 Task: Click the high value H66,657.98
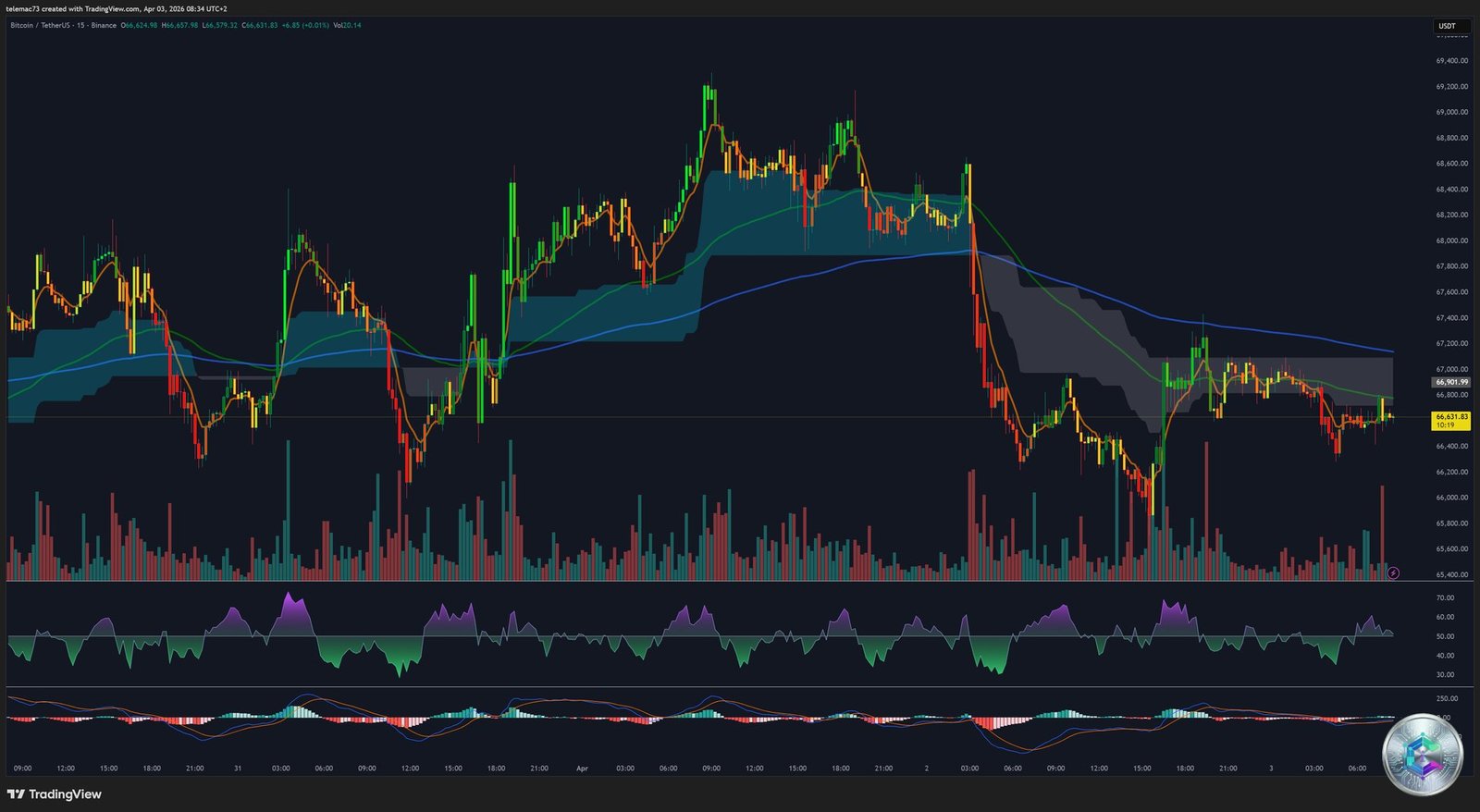pyautogui.click(x=179, y=25)
